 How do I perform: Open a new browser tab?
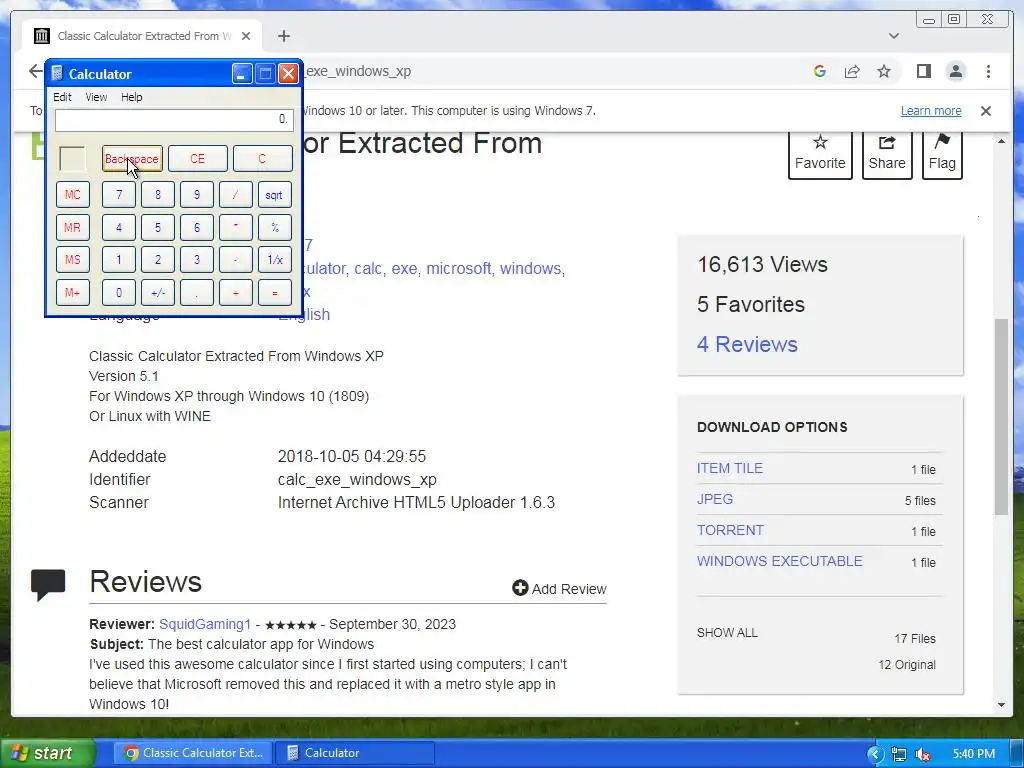(283, 36)
